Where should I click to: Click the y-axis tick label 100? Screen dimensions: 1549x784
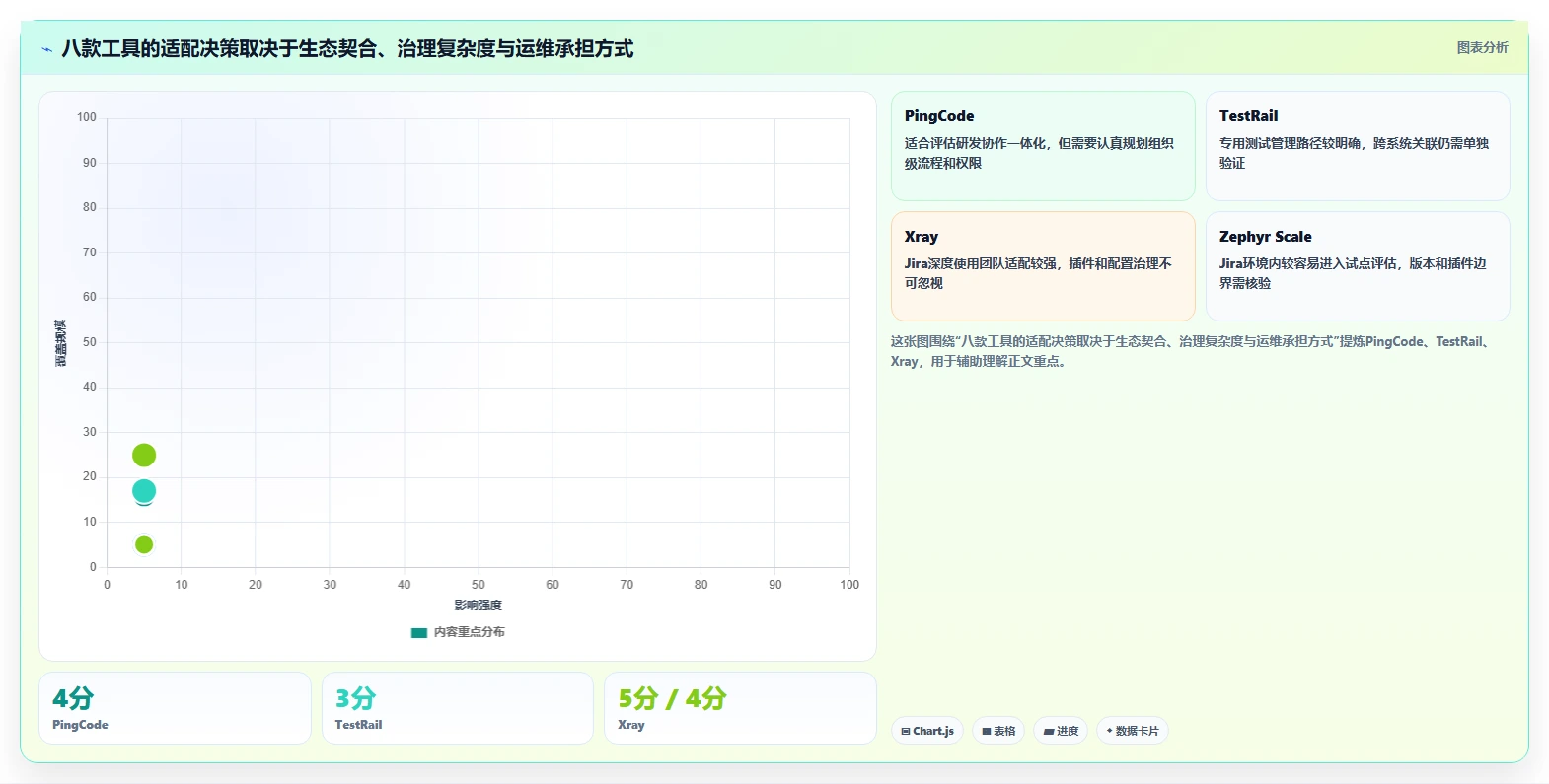click(87, 117)
